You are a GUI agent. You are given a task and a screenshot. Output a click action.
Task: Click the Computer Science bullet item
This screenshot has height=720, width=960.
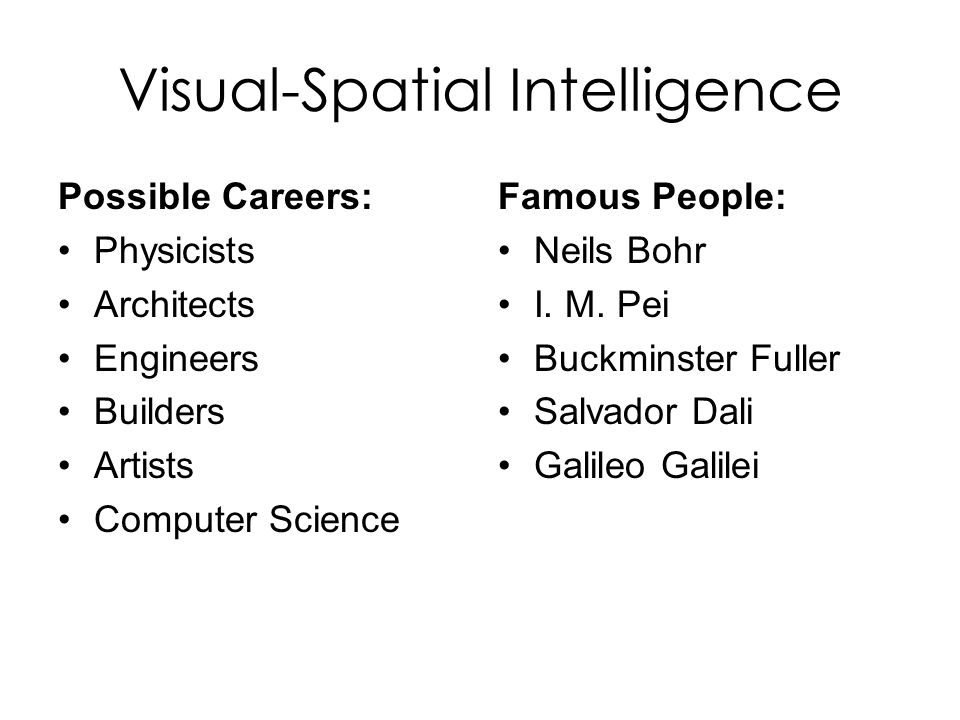point(247,520)
